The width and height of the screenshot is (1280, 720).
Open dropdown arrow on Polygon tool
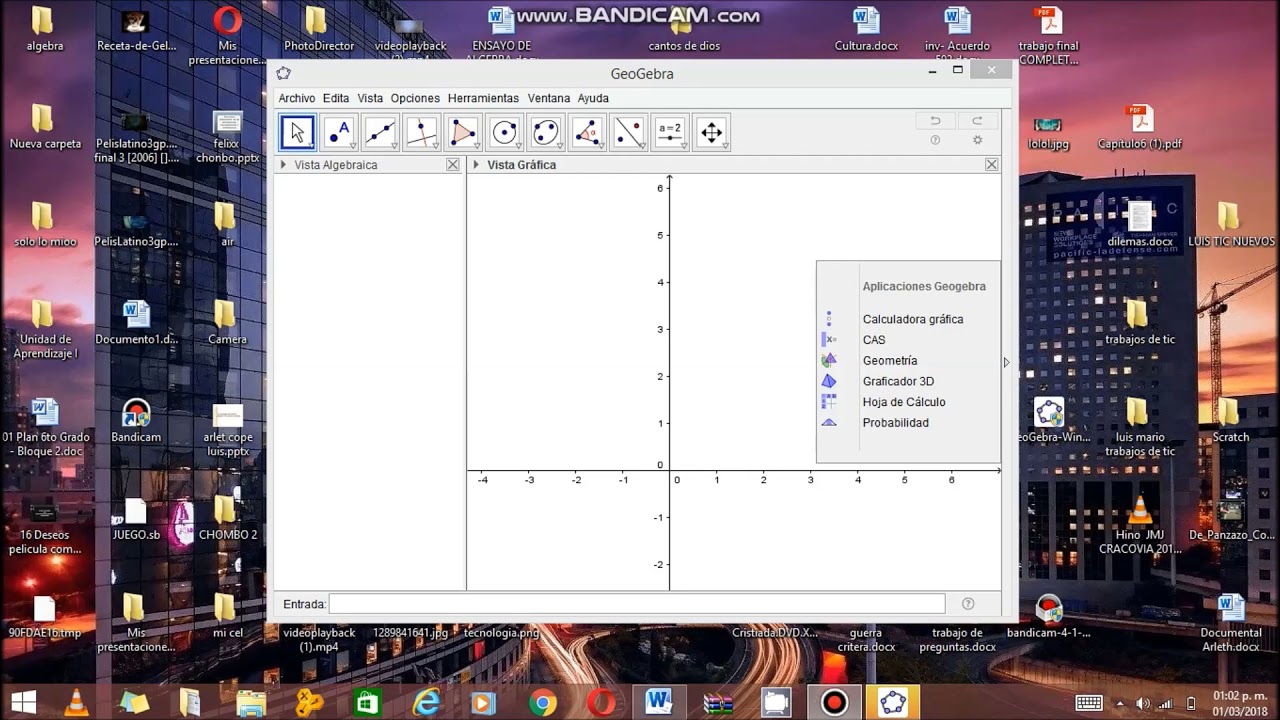click(x=477, y=147)
